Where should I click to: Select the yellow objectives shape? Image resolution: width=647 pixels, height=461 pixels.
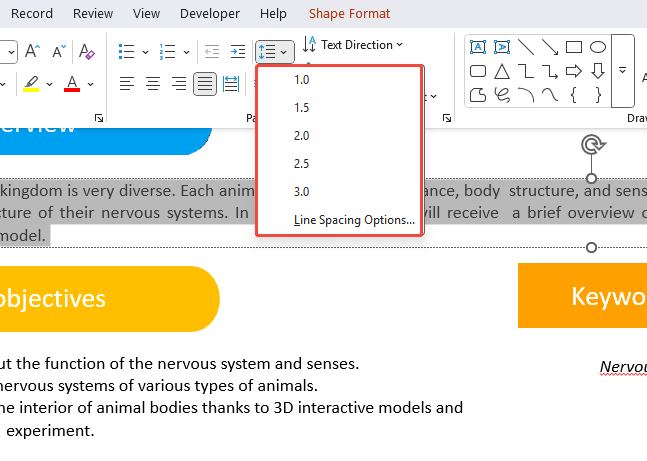(110, 299)
